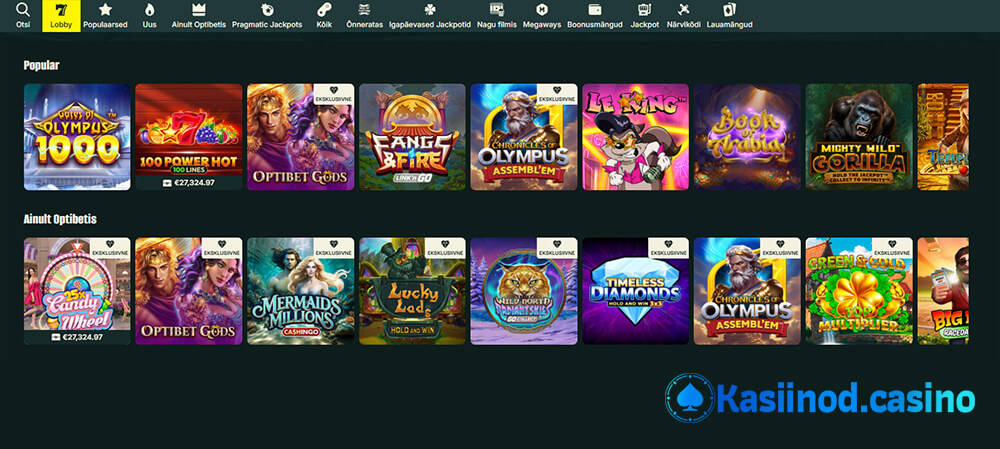Image resolution: width=1000 pixels, height=449 pixels.
Task: Open the Kõik category icon
Action: pos(324,10)
